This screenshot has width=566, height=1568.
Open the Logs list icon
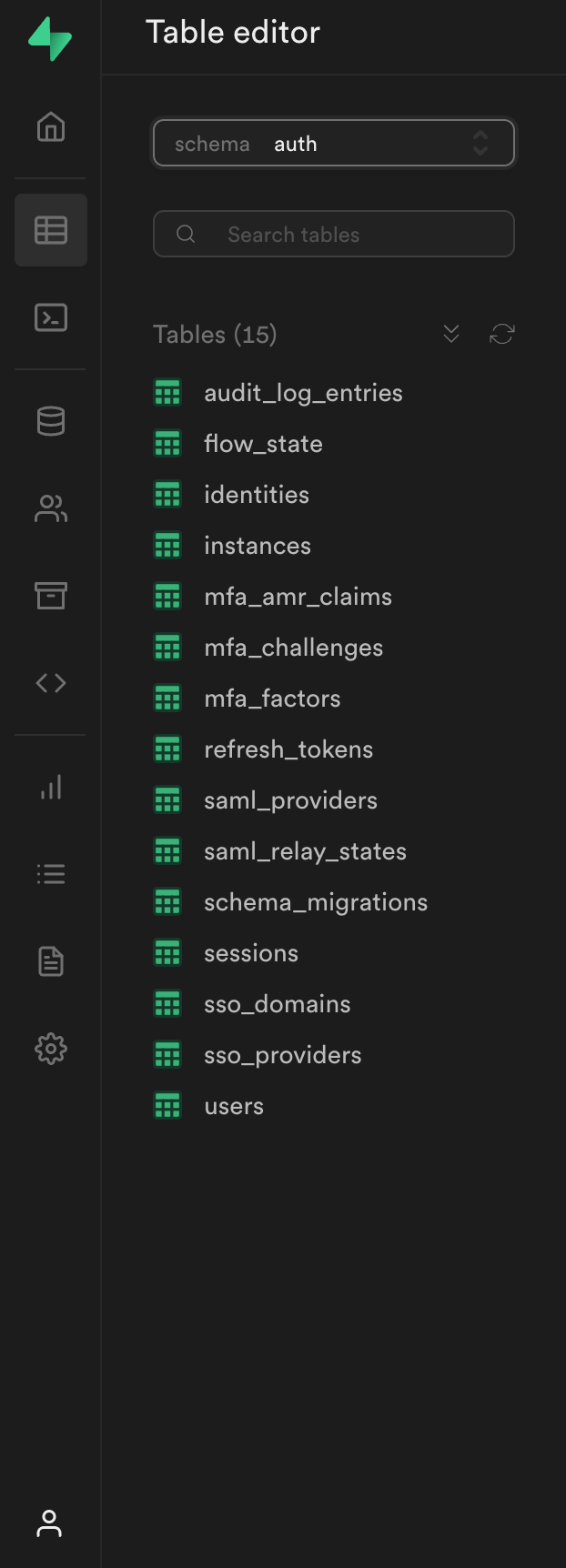click(x=51, y=874)
